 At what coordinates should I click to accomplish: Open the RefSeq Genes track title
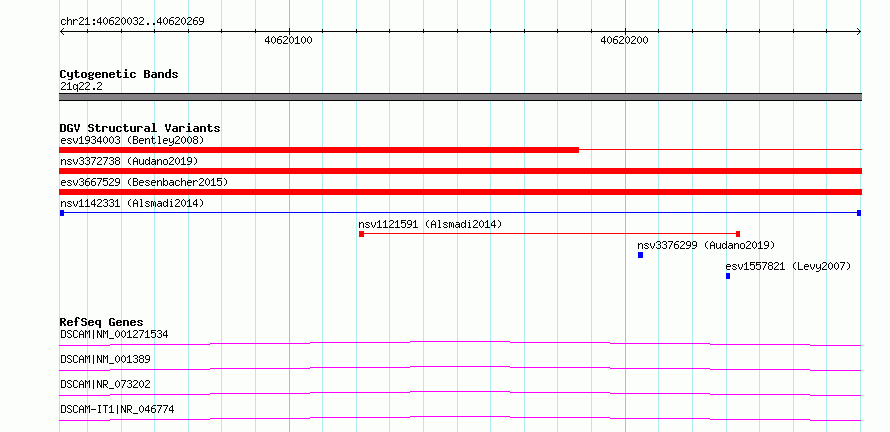point(102,322)
